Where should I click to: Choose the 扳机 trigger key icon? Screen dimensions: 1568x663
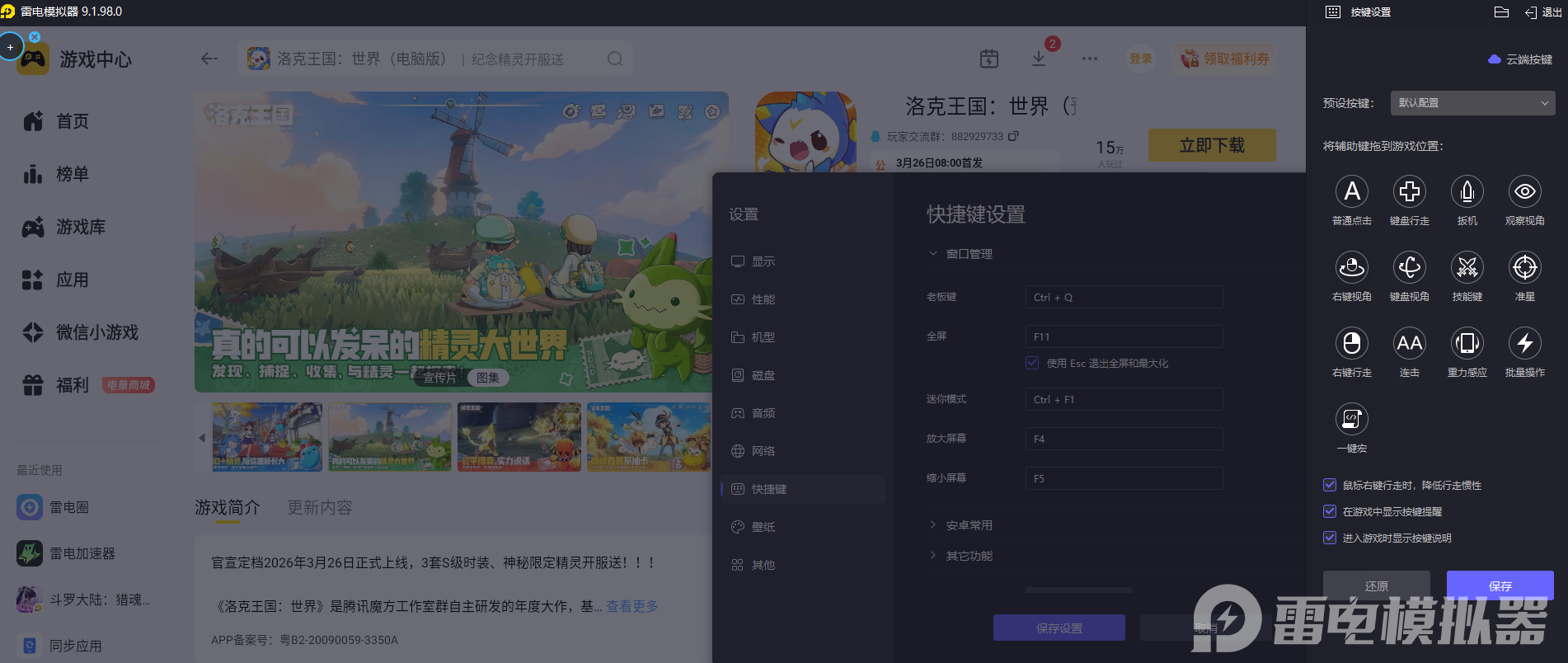click(1467, 191)
